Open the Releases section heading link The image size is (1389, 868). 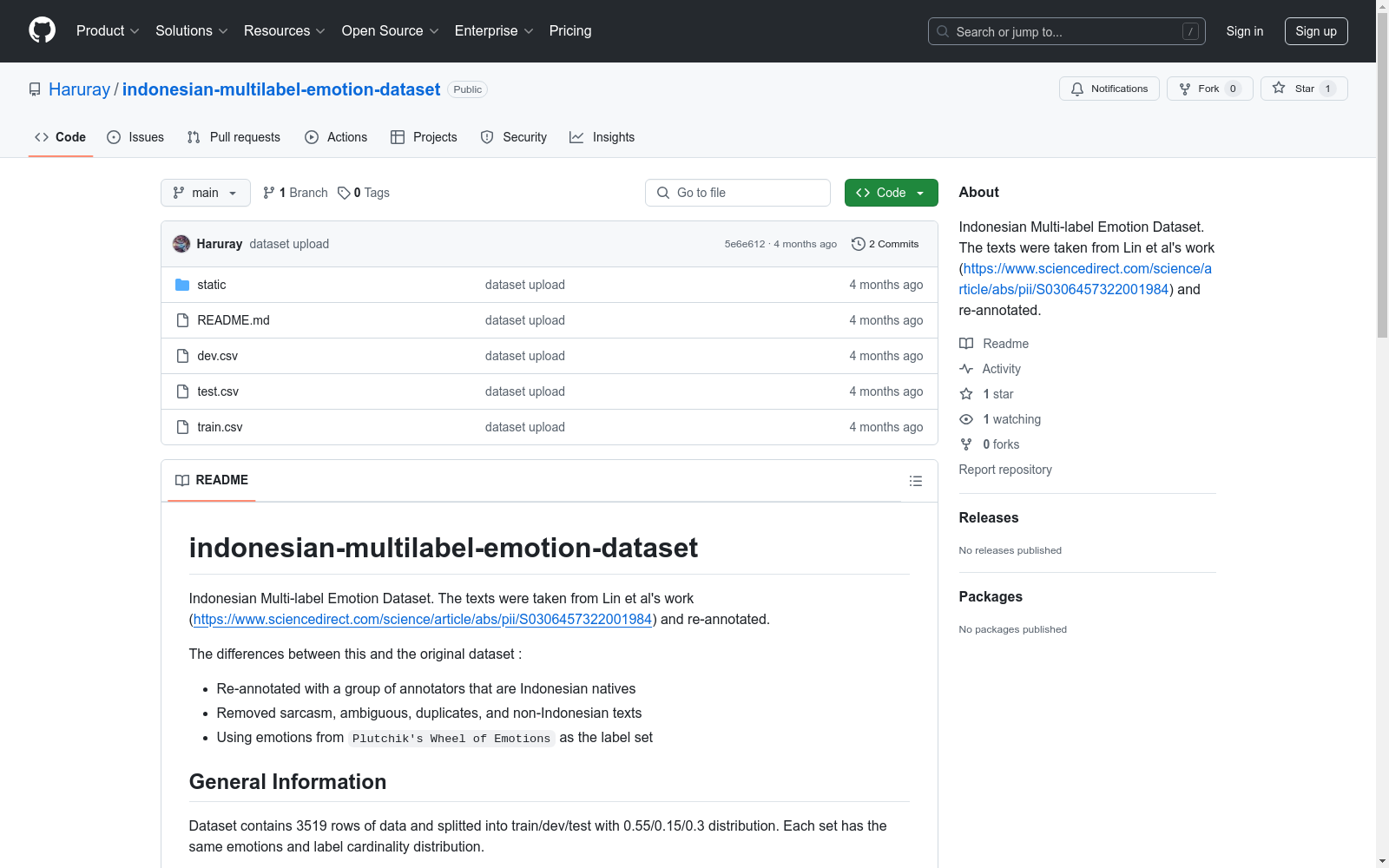pyautogui.click(x=989, y=517)
